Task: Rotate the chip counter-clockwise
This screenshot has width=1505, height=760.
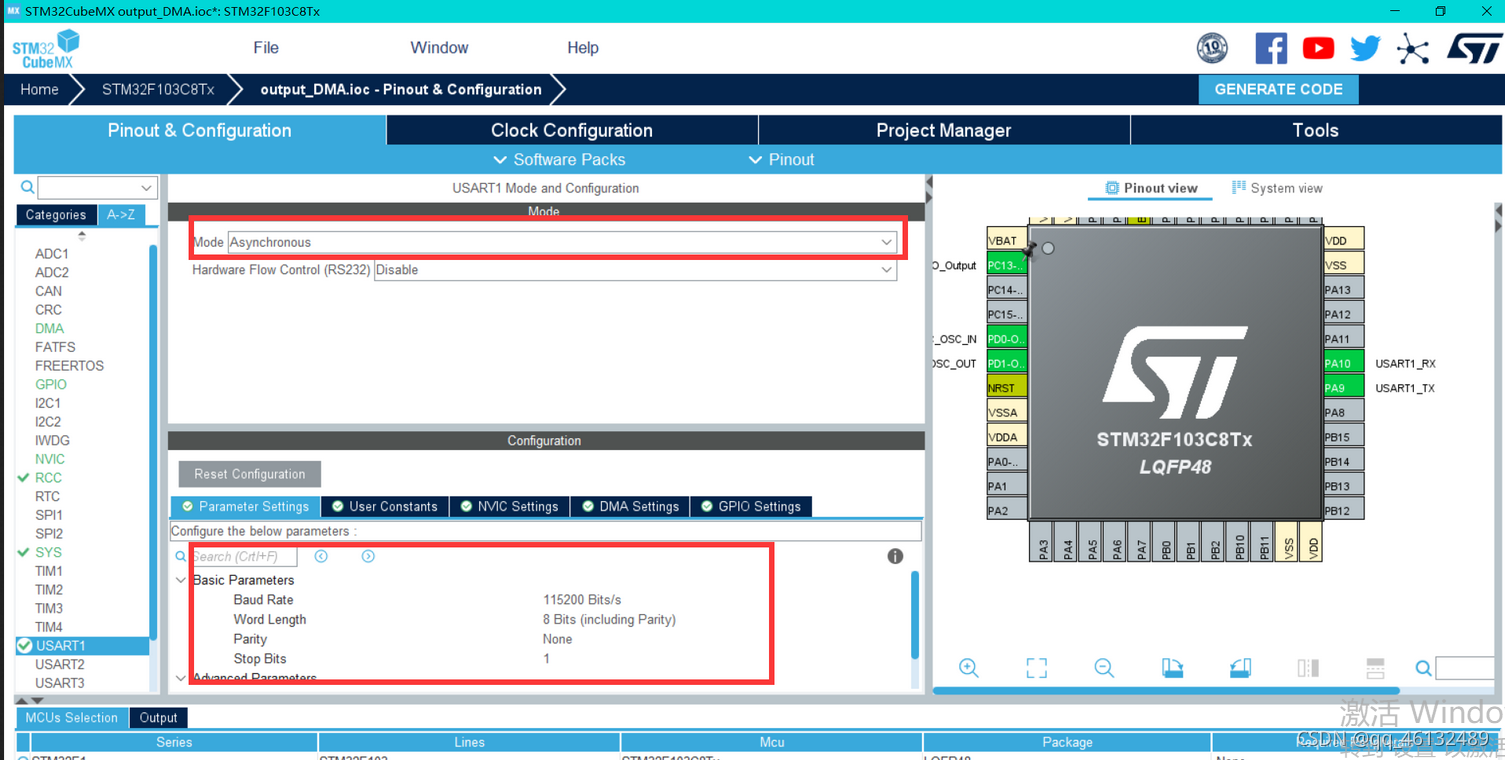Action: click(1240, 668)
